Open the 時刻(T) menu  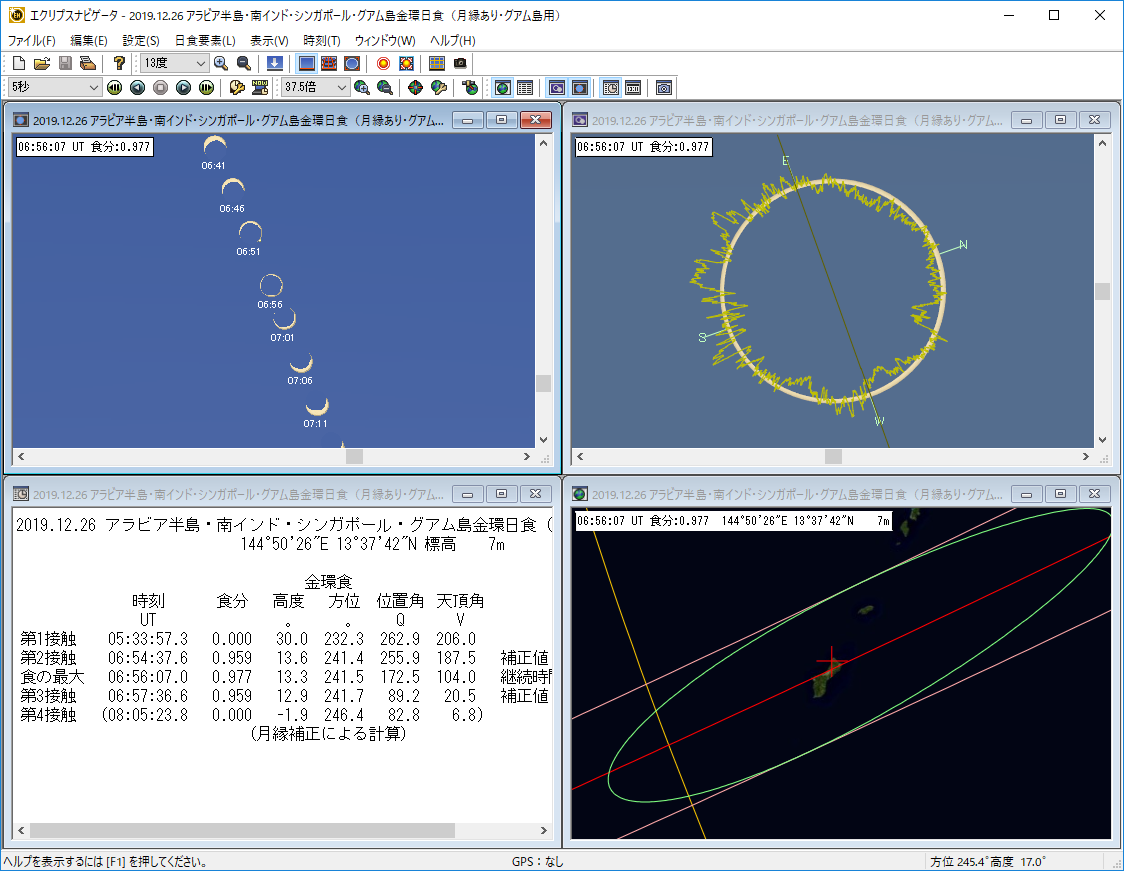click(322, 41)
